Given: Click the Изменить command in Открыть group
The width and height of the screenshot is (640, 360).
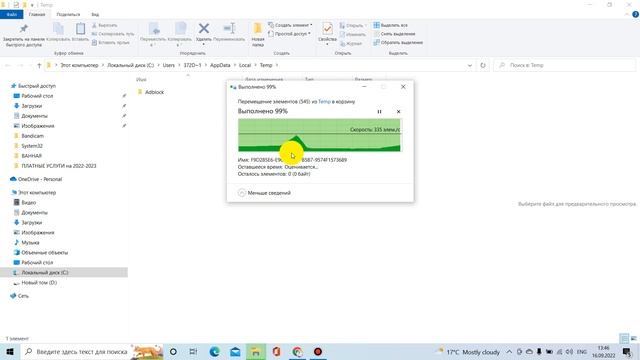Looking at the screenshot, I should click(x=352, y=34).
